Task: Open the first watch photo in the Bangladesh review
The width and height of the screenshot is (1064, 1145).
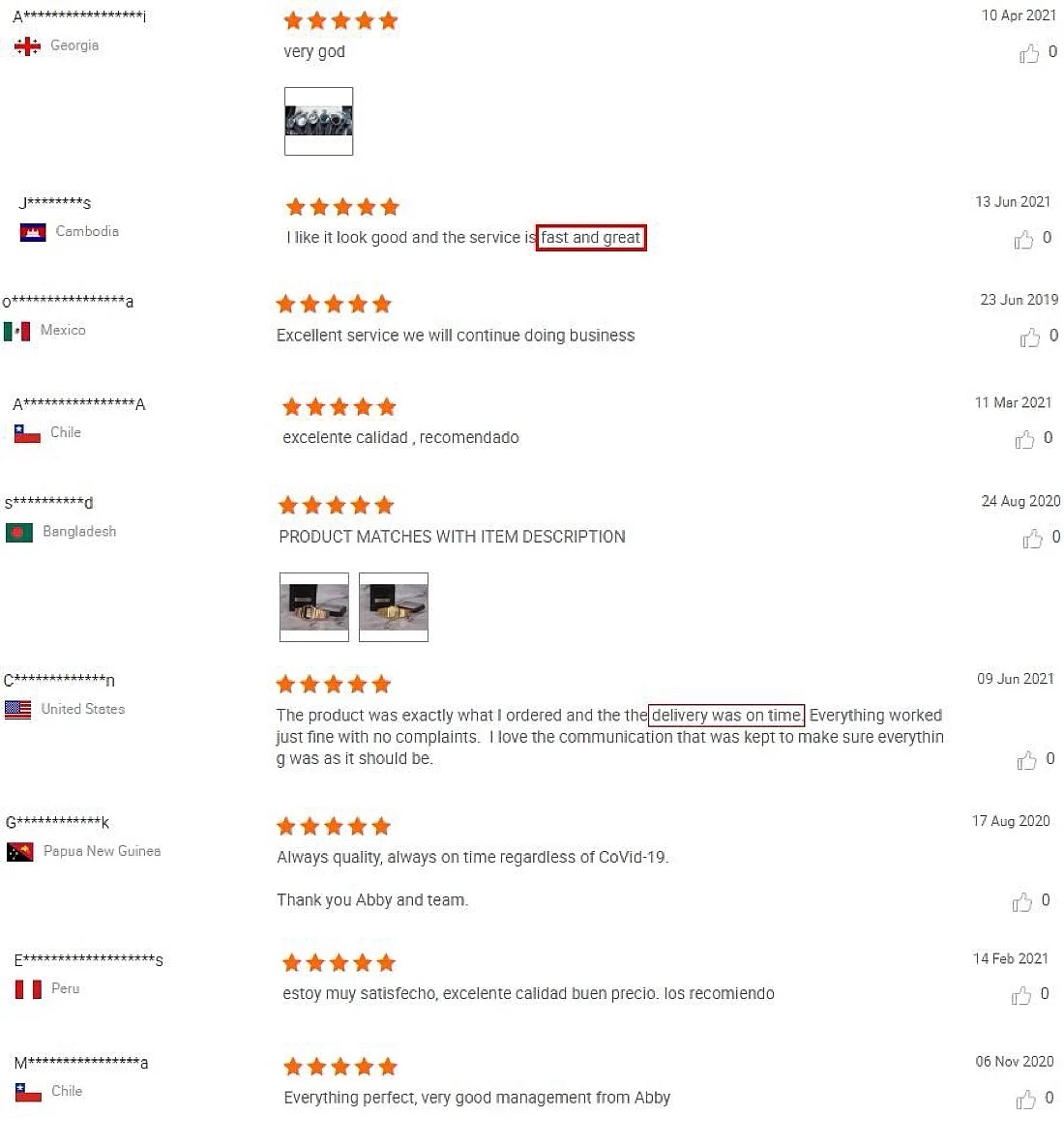Action: click(314, 607)
